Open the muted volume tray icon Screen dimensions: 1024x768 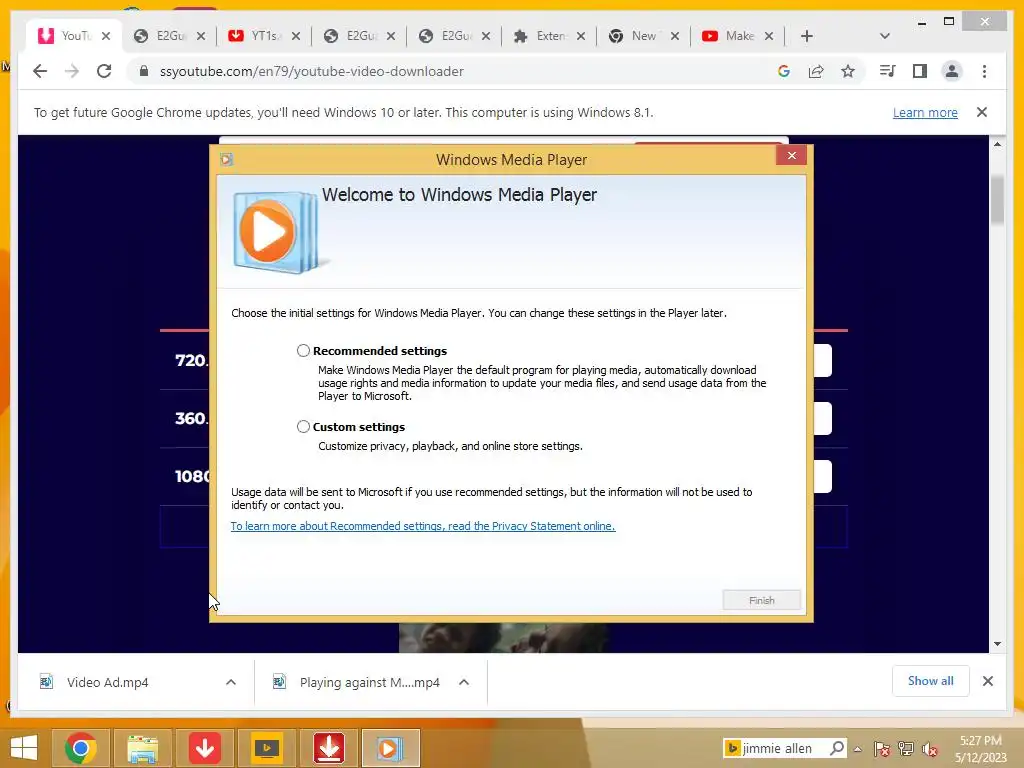(x=930, y=749)
